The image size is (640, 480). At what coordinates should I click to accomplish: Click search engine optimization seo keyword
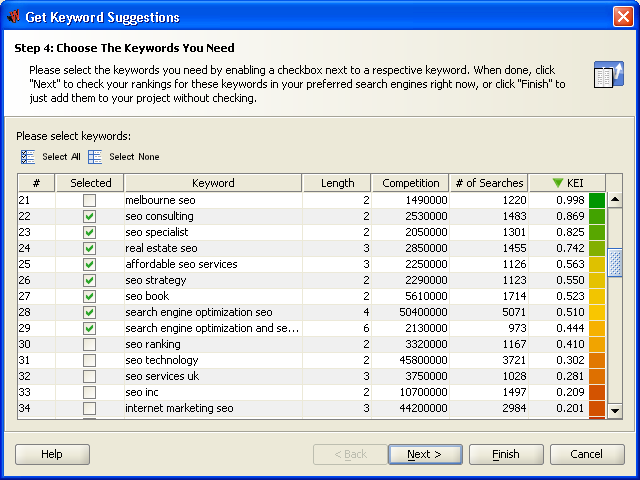click(213, 312)
